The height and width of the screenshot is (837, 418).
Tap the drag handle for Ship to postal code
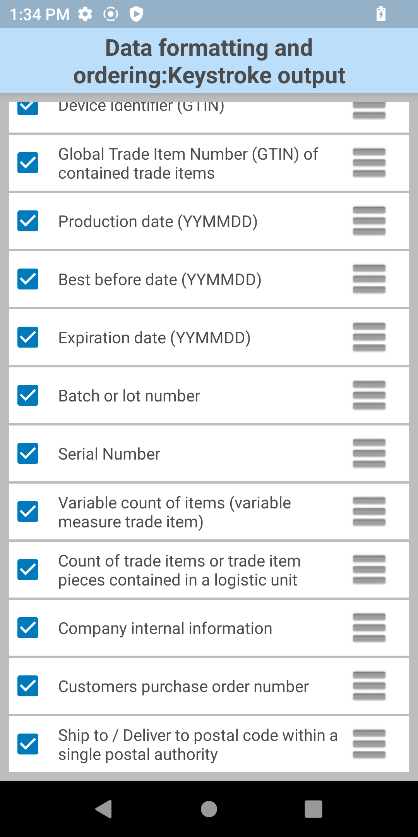pos(369,745)
